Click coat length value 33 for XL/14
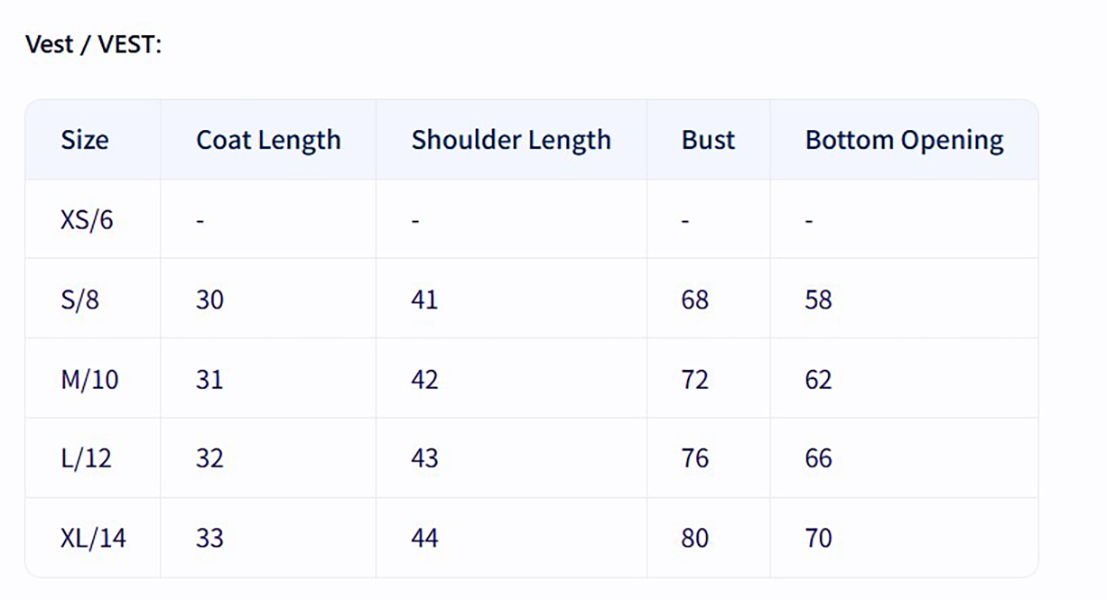This screenshot has height=600, width=1107. [210, 538]
